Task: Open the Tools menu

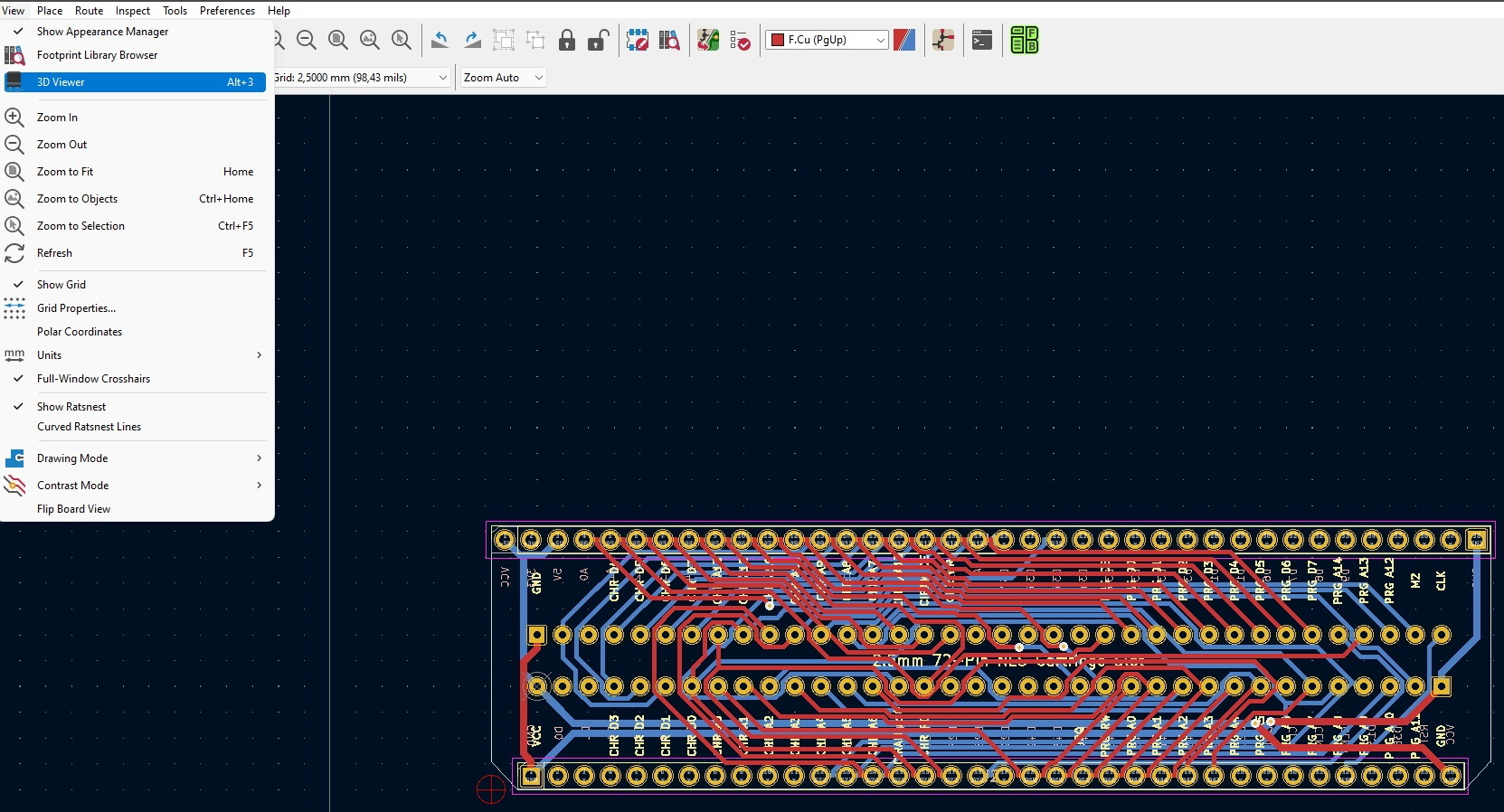Action: click(x=175, y=11)
